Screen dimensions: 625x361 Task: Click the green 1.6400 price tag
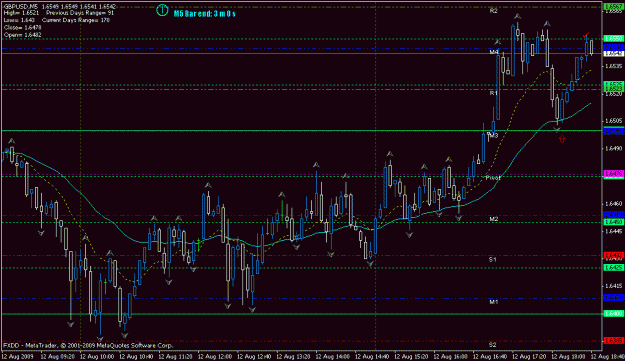click(614, 314)
